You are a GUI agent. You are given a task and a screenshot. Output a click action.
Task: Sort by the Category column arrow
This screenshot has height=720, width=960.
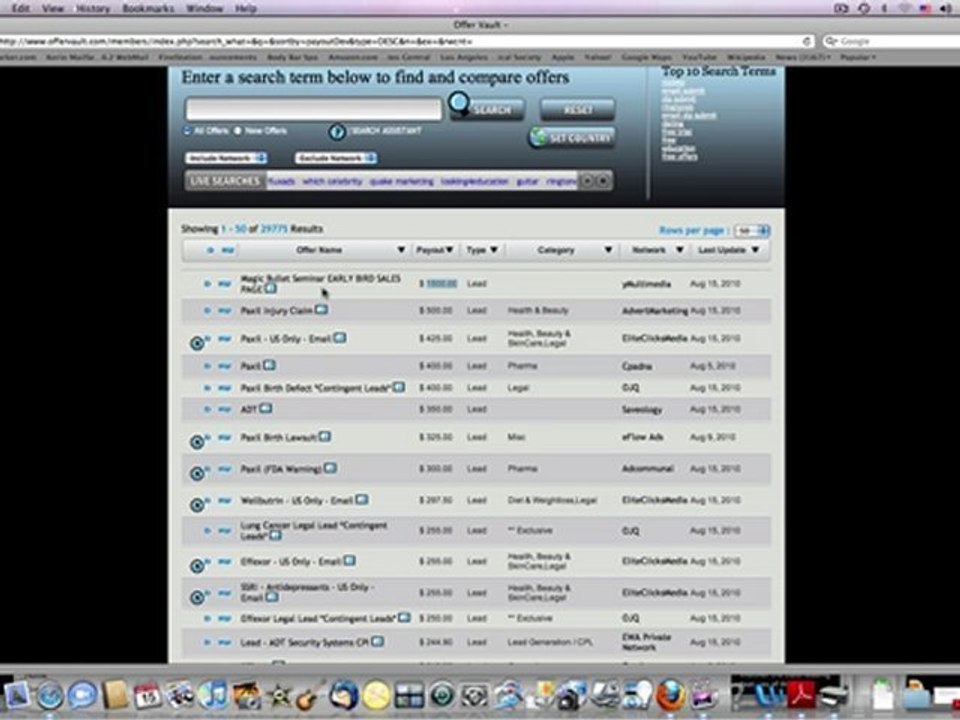608,250
